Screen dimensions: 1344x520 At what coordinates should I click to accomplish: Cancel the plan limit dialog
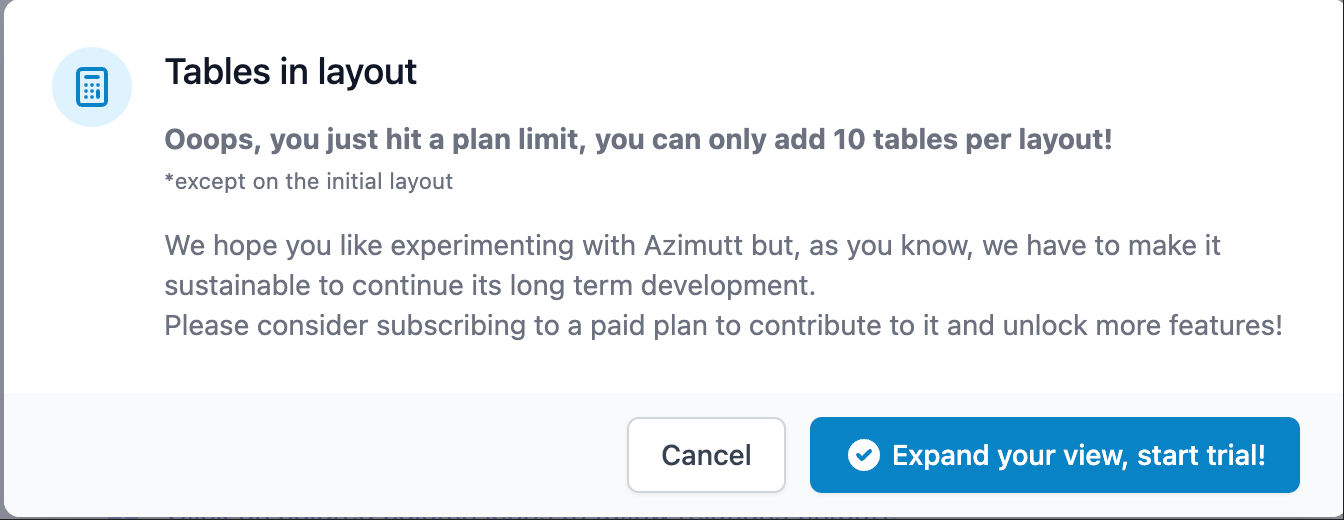706,455
